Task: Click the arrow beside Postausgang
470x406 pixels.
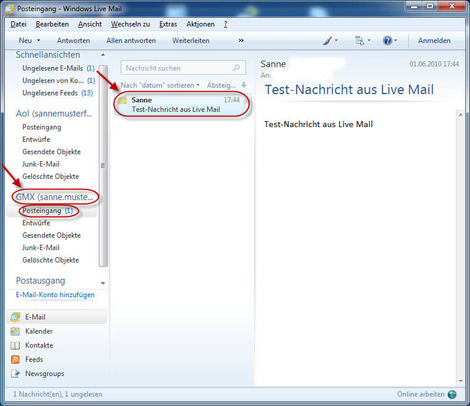Action: click(x=103, y=283)
